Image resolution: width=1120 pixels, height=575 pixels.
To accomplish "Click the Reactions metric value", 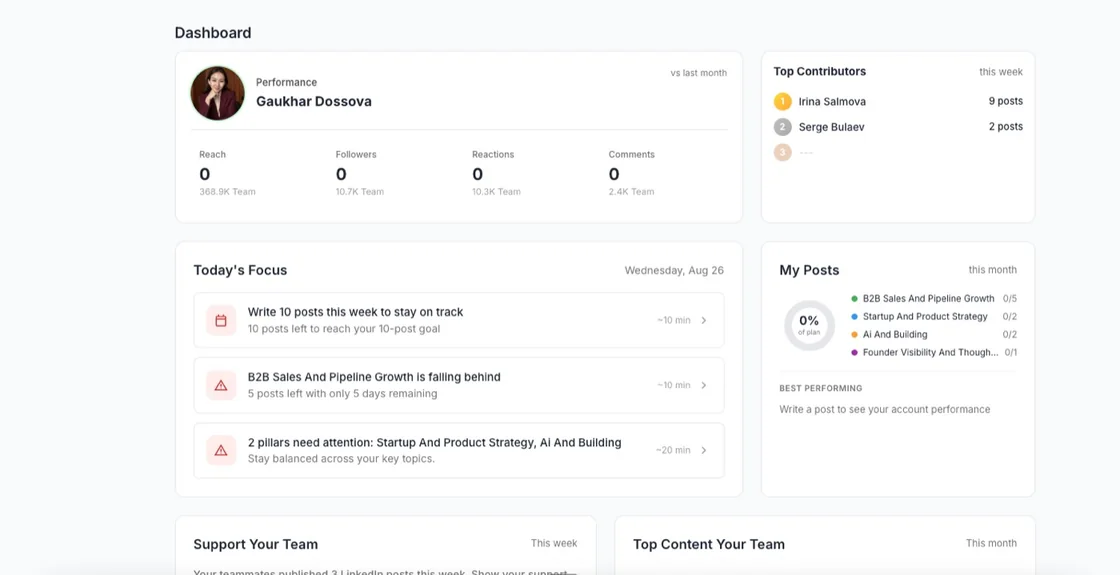I will (477, 174).
